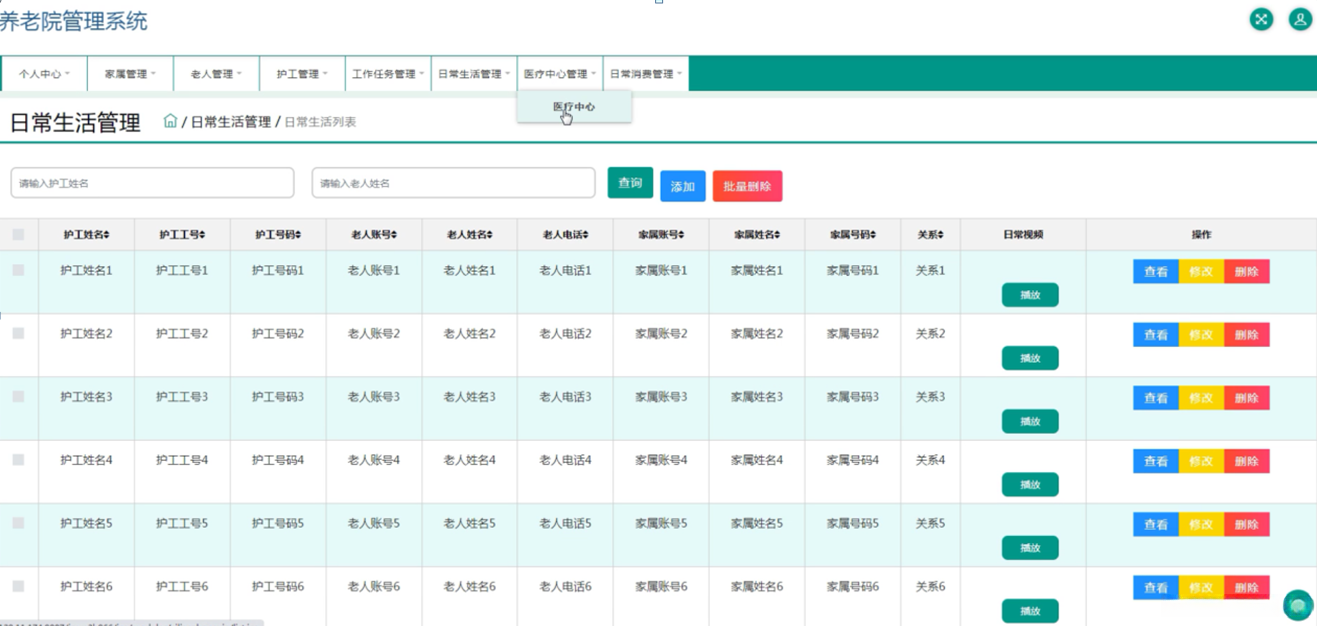The height and width of the screenshot is (626, 1317).
Task: Click the red 批量删除 button
Action: pos(747,186)
